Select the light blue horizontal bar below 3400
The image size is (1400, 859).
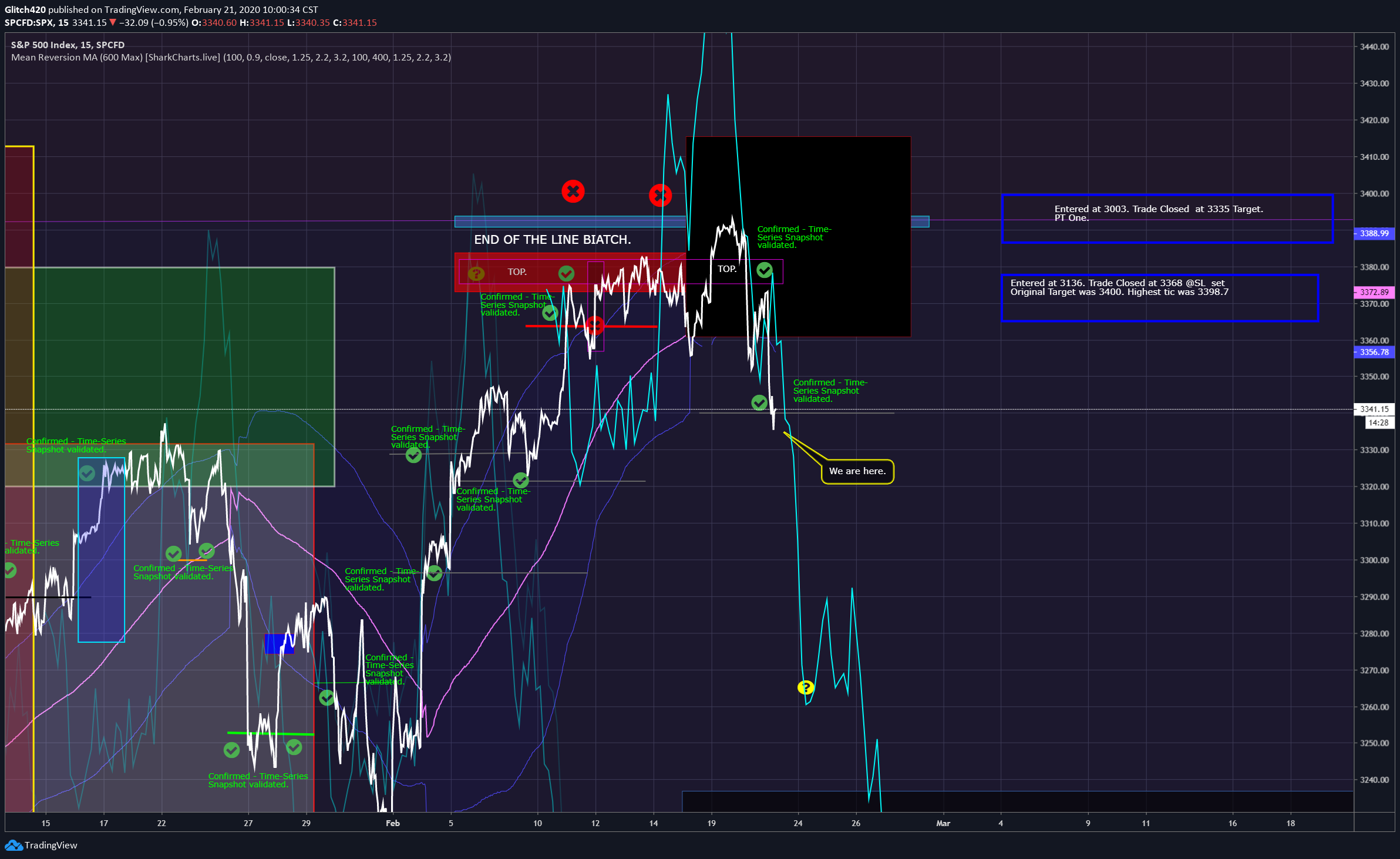click(692, 222)
